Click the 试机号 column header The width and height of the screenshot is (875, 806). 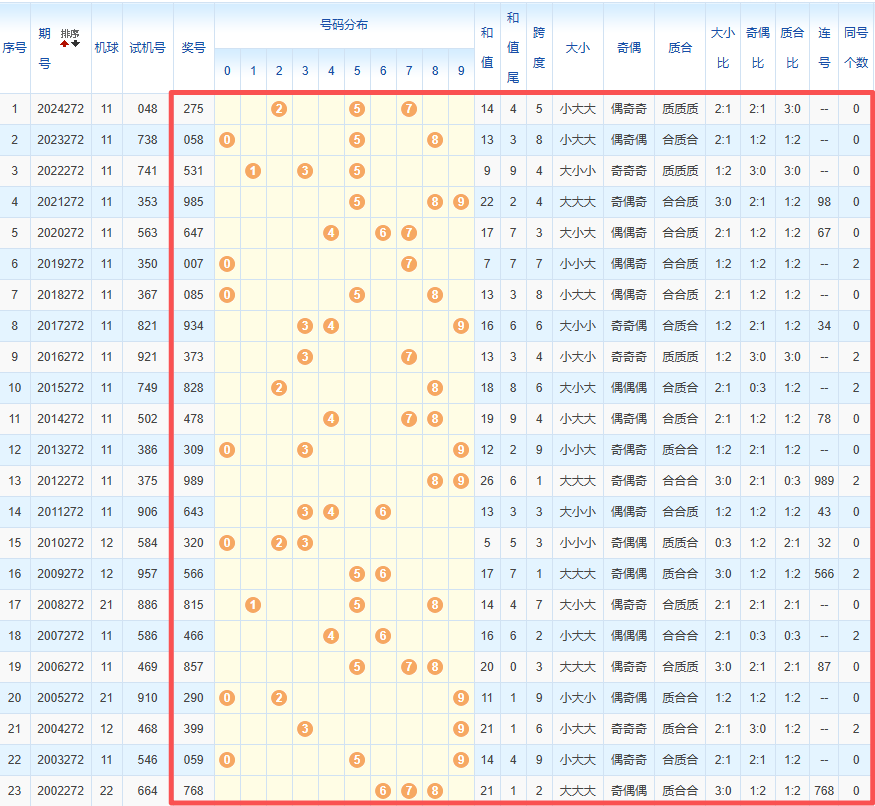click(147, 47)
